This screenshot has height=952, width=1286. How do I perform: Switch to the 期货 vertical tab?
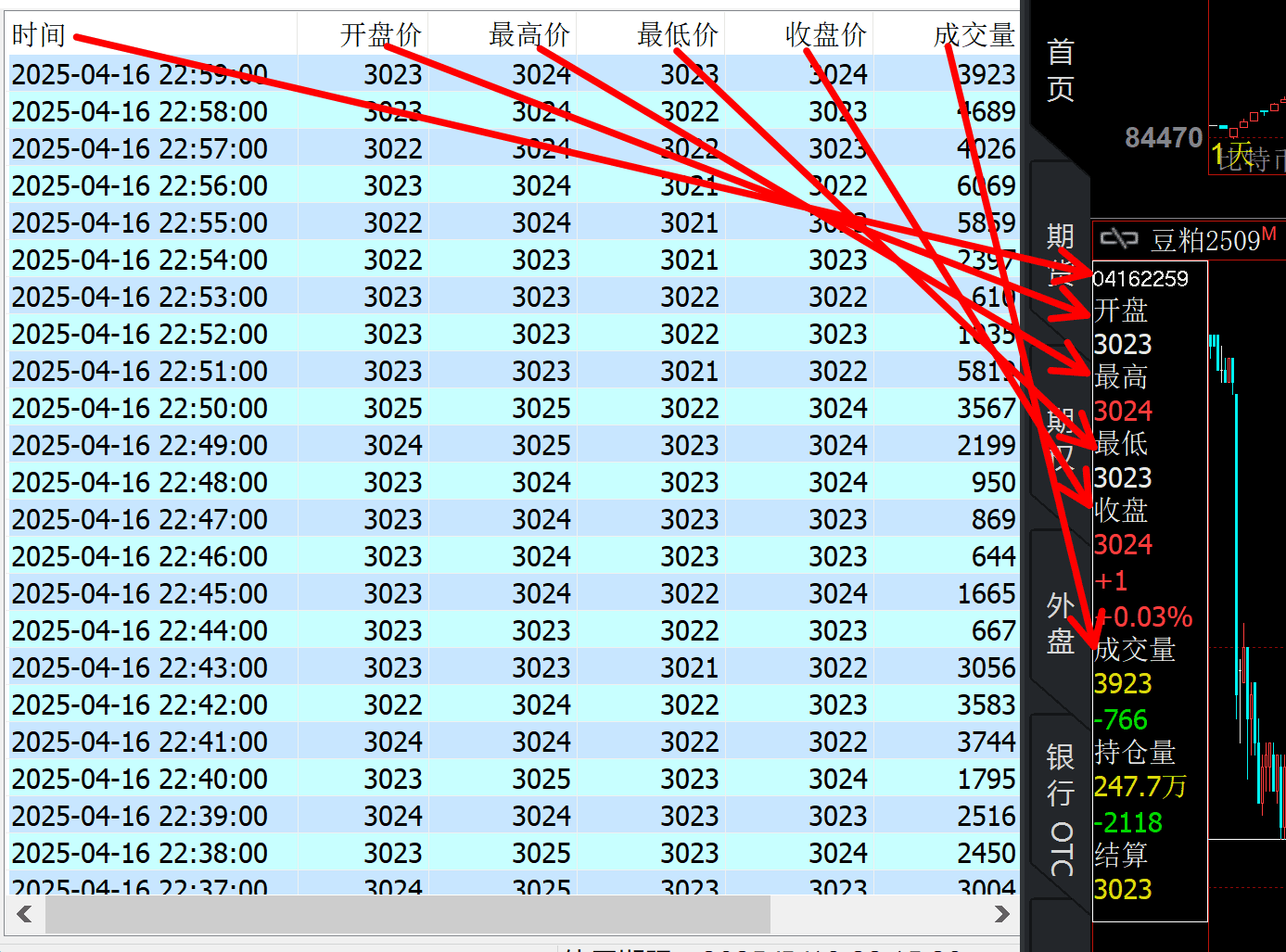pyautogui.click(x=1060, y=252)
